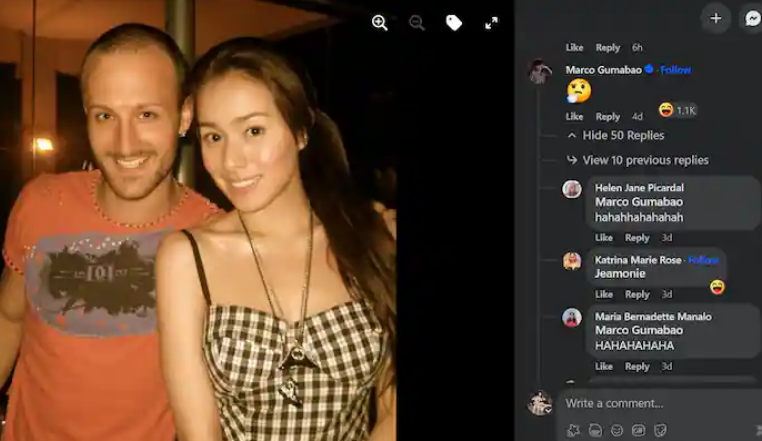View the 1.1K reactions on Marco's comment
The image size is (762, 441).
(678, 110)
